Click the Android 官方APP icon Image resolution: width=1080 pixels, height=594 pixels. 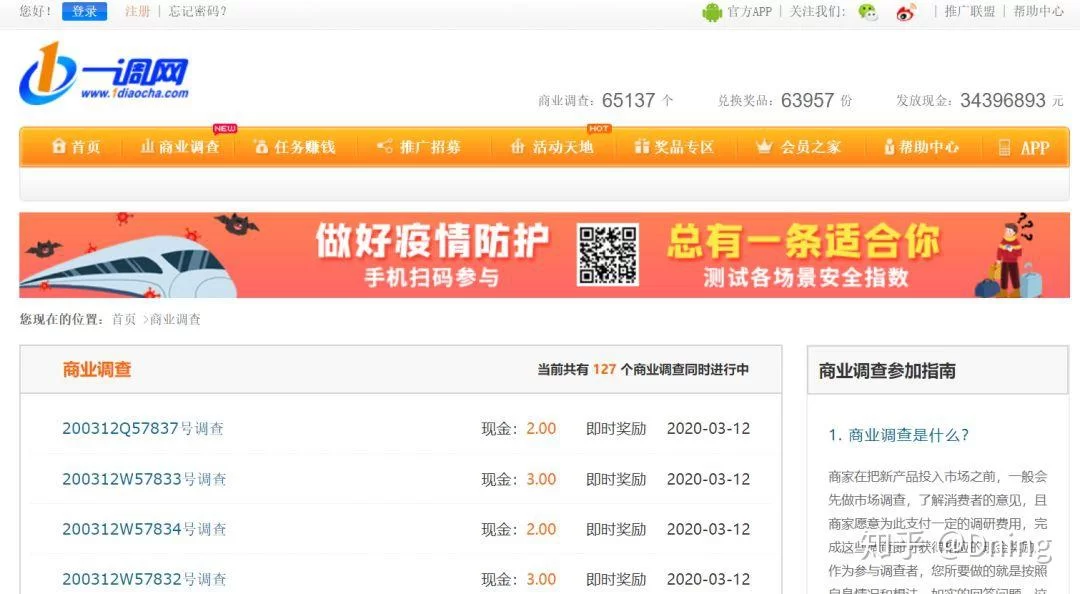point(712,12)
